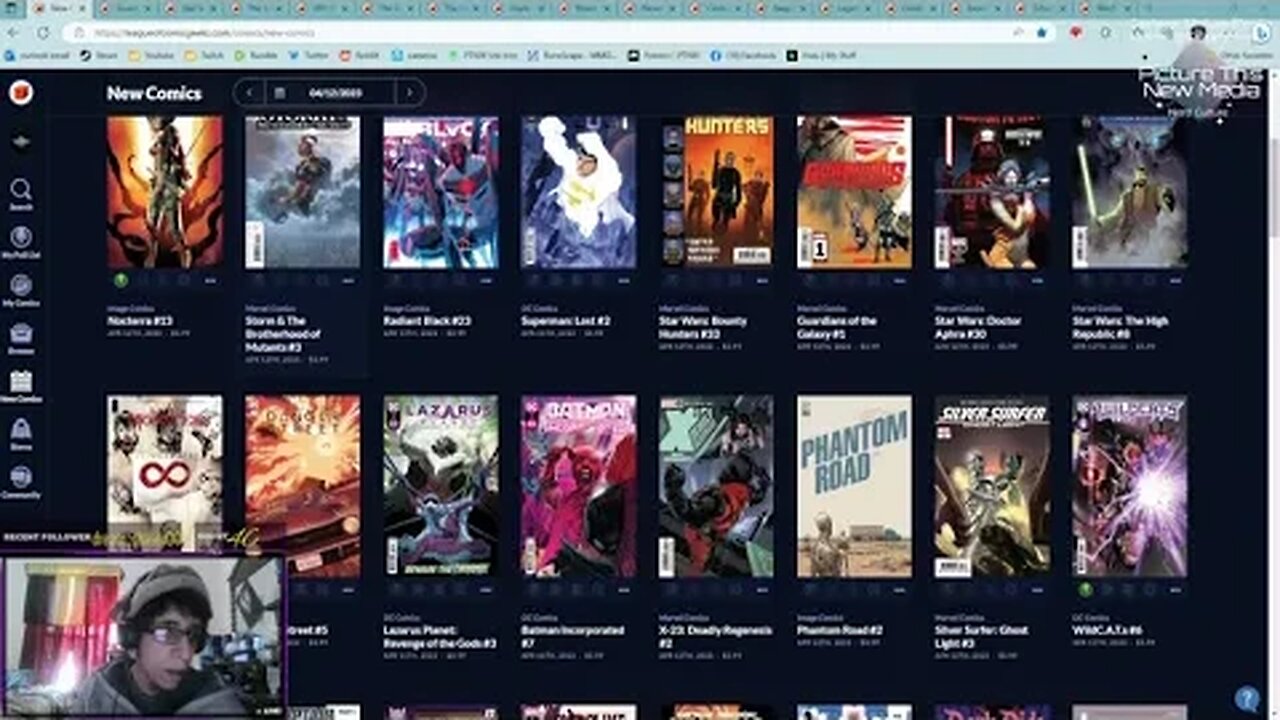Open the Nocterra #13 title link
The height and width of the screenshot is (720, 1280).
coord(140,321)
